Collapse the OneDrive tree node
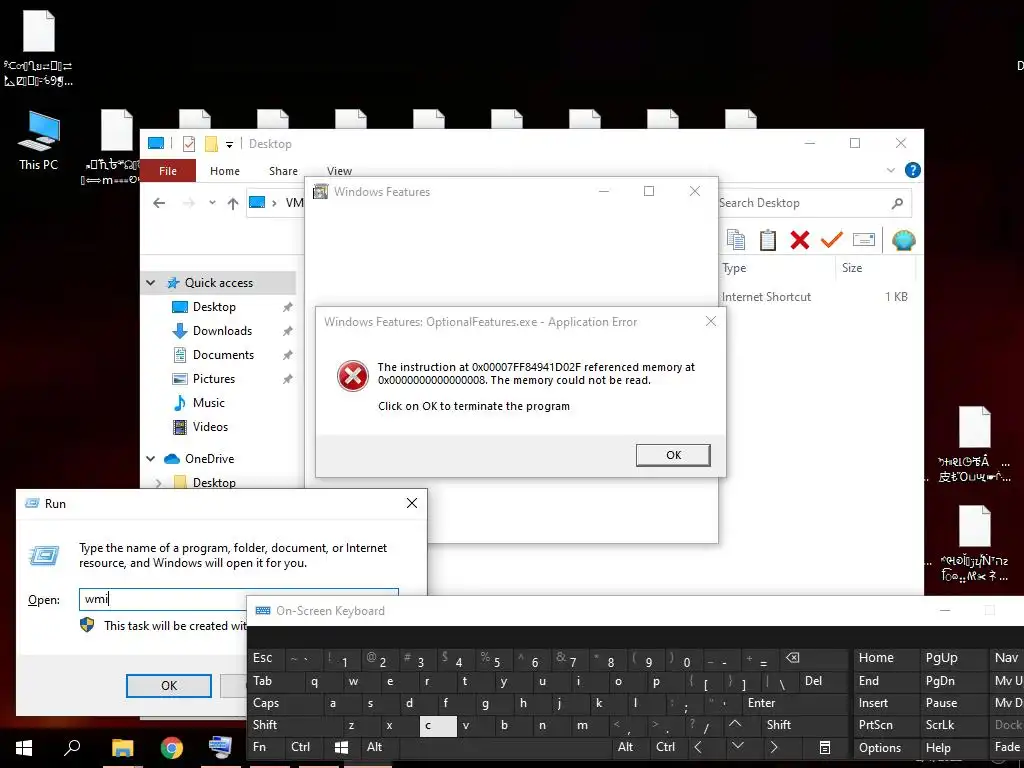Screen dimensions: 1024x768 pos(151,458)
